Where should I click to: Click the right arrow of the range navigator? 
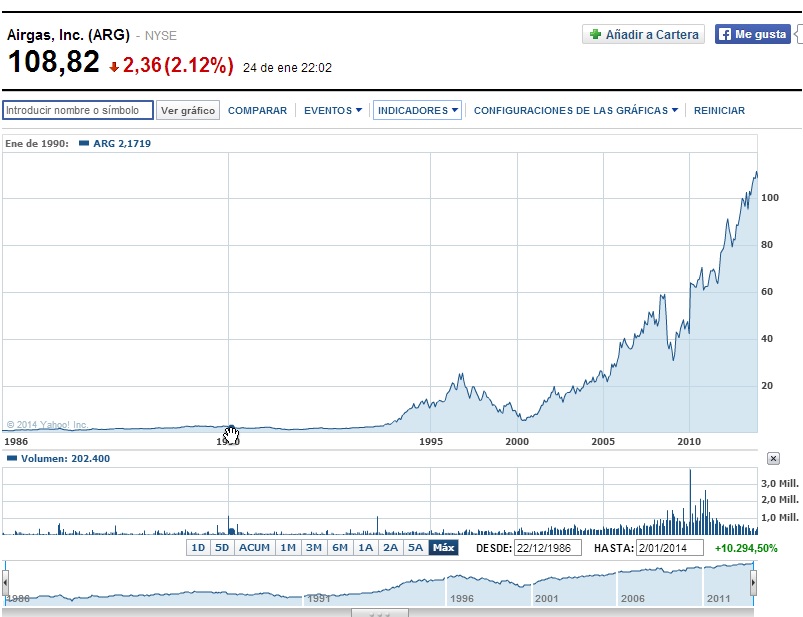753,583
